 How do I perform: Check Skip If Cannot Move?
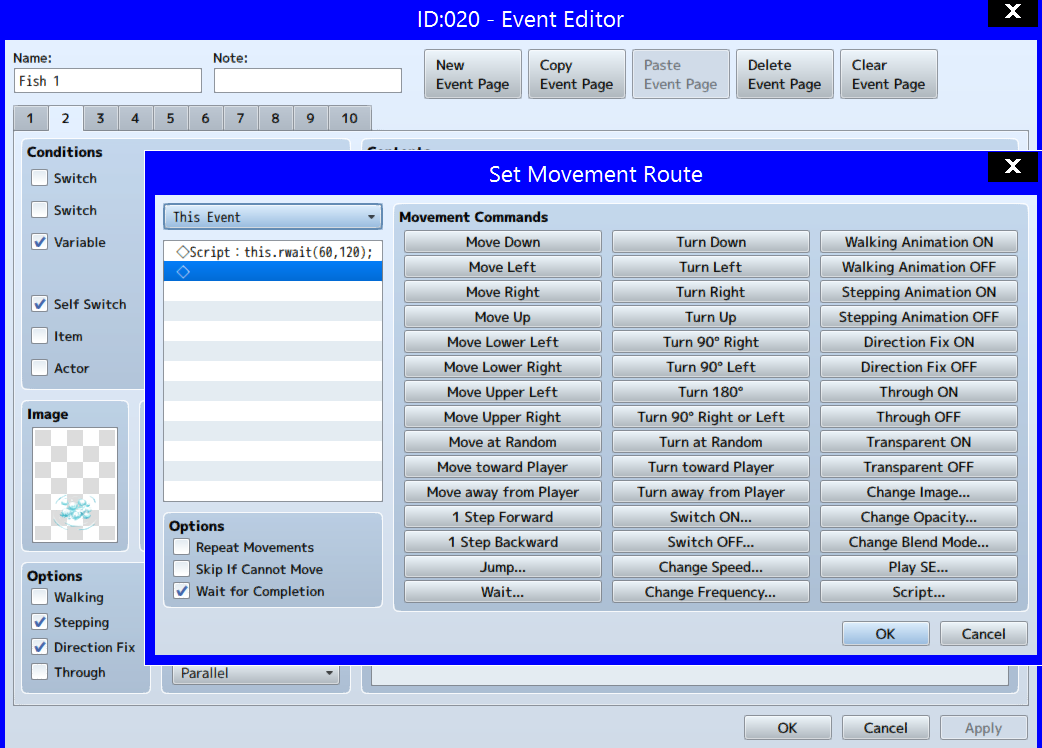[181, 569]
